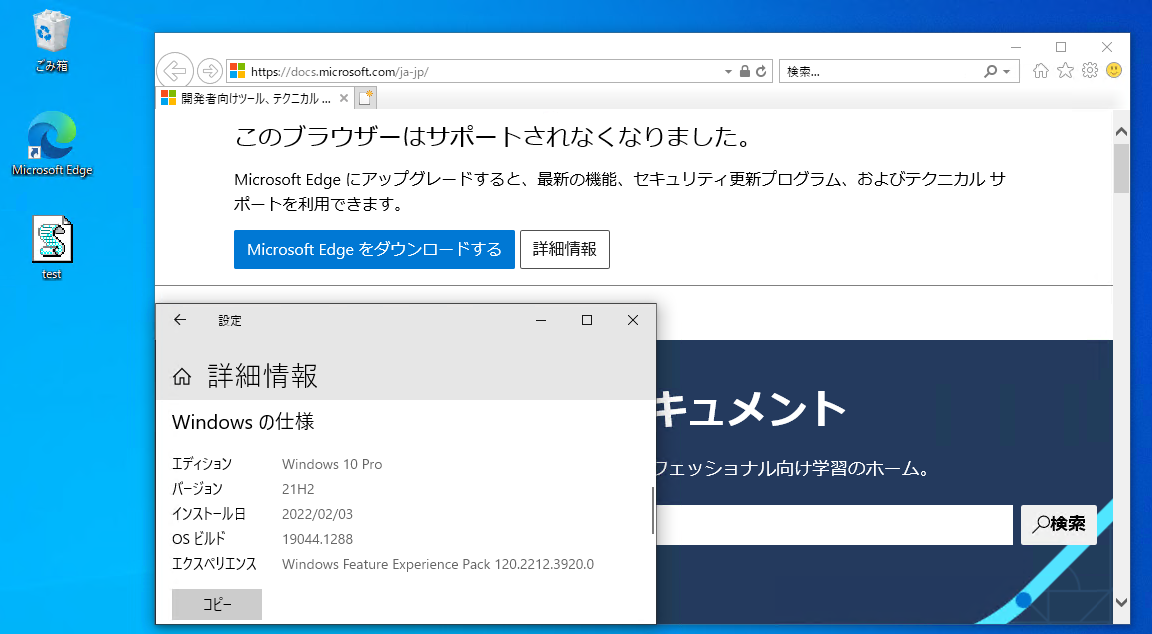This screenshot has height=634, width=1152.
Task: Select the test script file on desktop
Action: (x=52, y=248)
